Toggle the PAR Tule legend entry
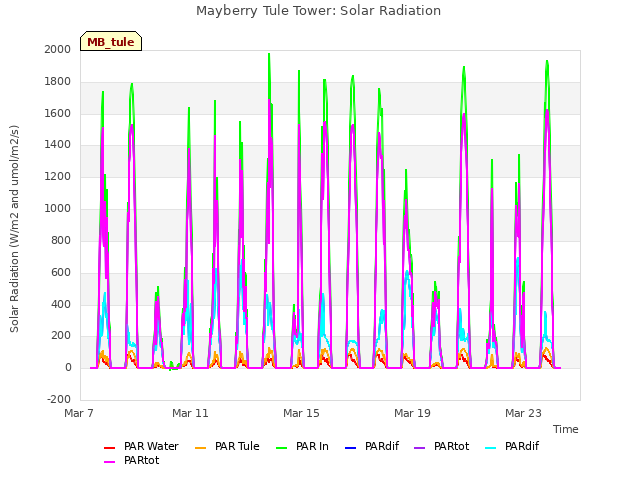 click(227, 447)
